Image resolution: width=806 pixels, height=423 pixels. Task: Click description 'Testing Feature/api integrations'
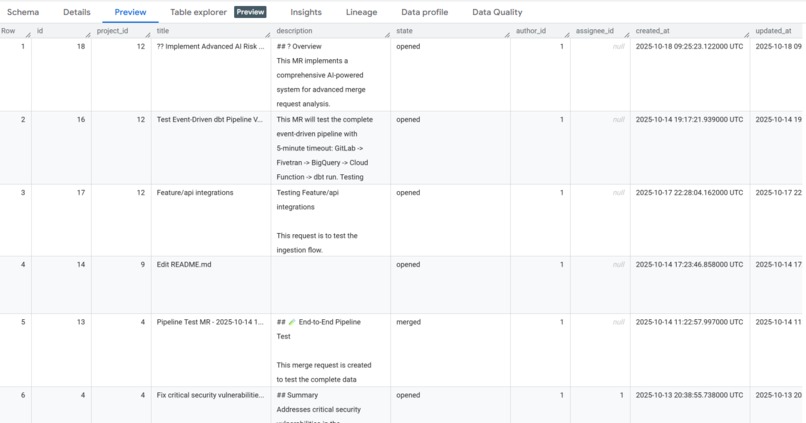[307, 199]
